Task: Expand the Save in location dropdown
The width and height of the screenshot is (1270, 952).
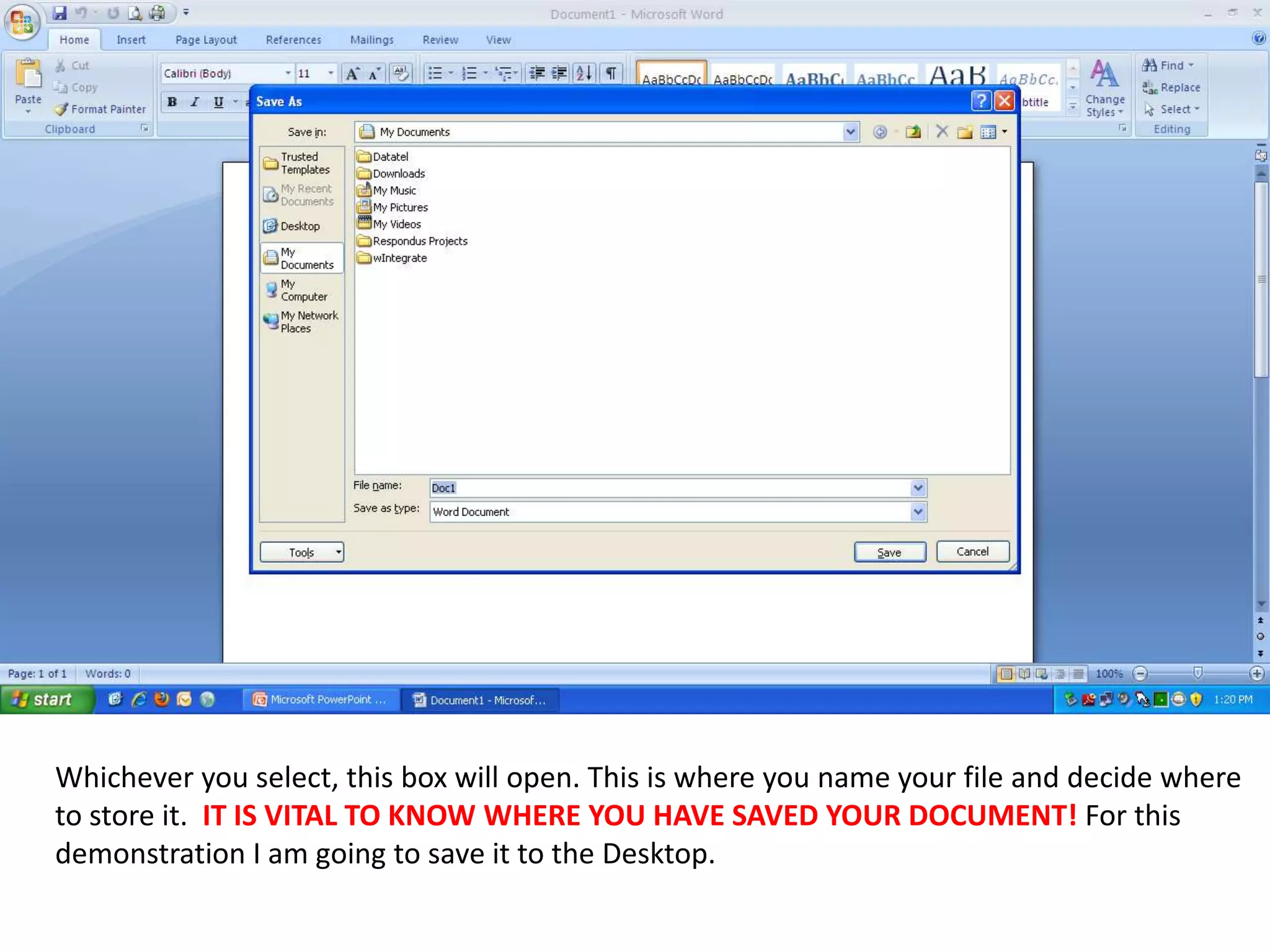Action: 850,132
